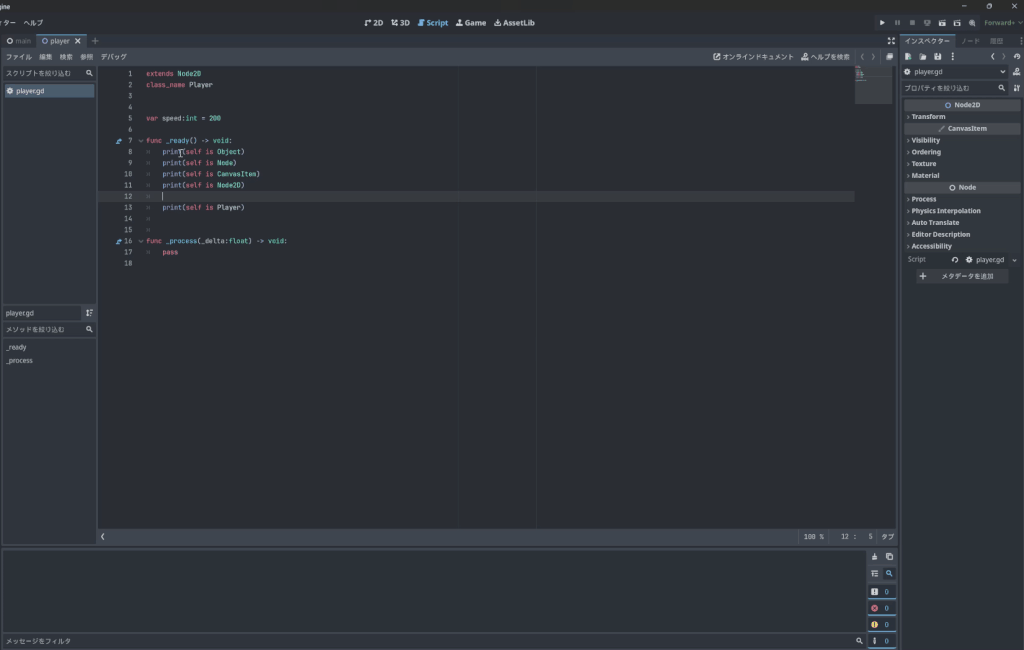Pause the running project
Screen dimensions: 1024x650
[897, 23]
